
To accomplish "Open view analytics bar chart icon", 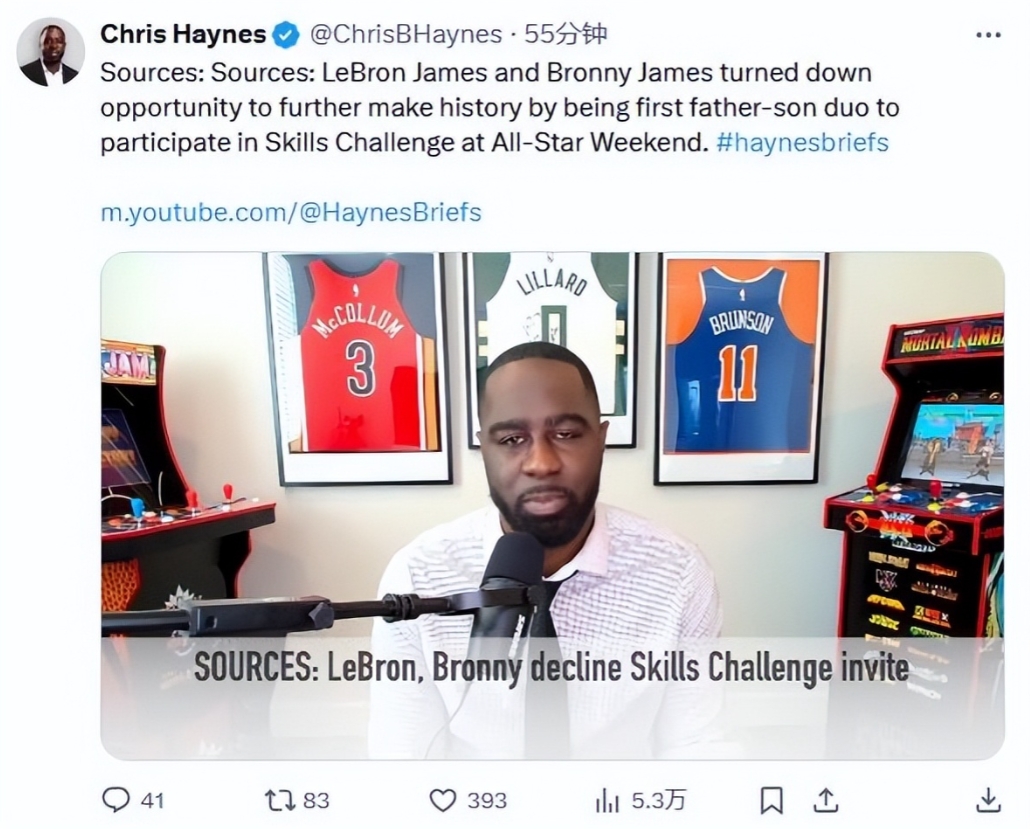I will 607,801.
